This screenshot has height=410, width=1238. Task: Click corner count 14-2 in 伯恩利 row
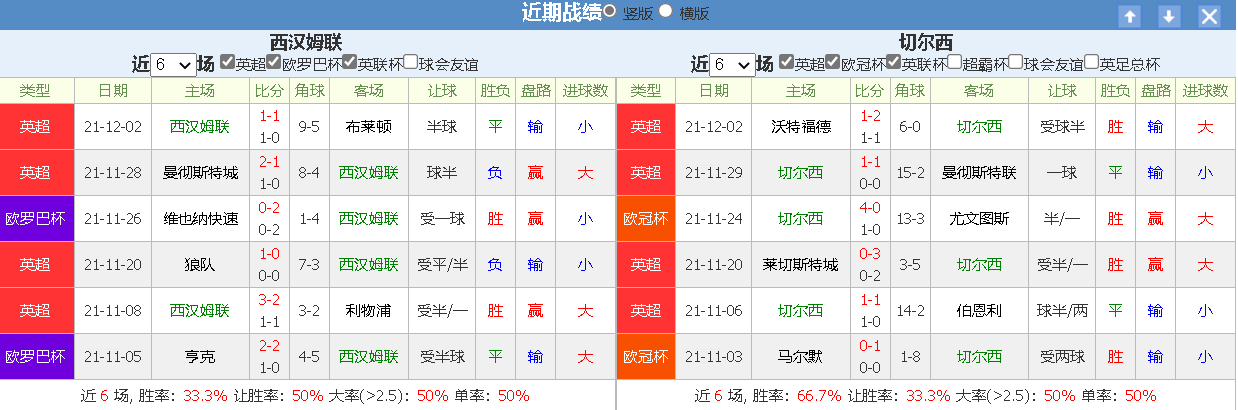910,311
